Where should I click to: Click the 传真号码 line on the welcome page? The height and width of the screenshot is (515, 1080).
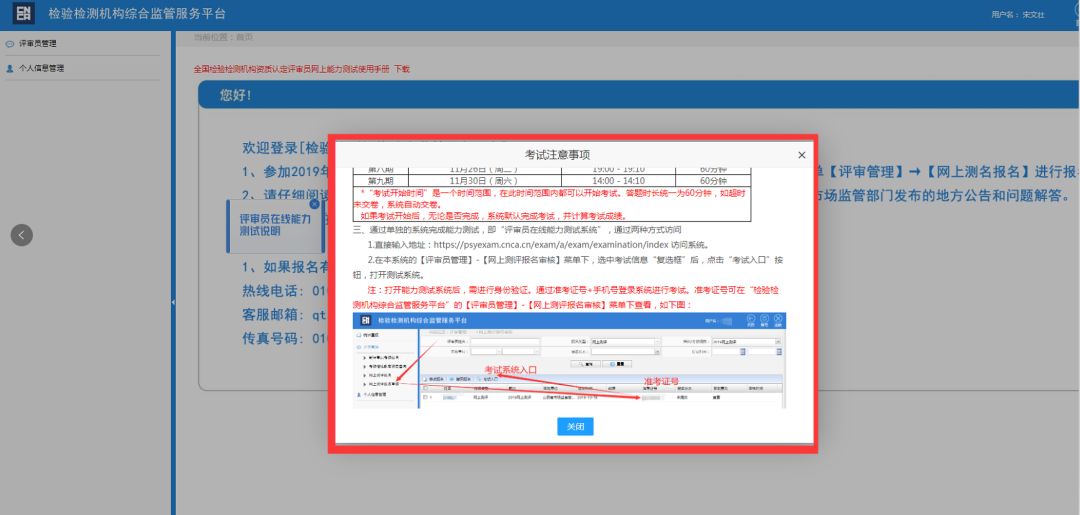pos(285,338)
